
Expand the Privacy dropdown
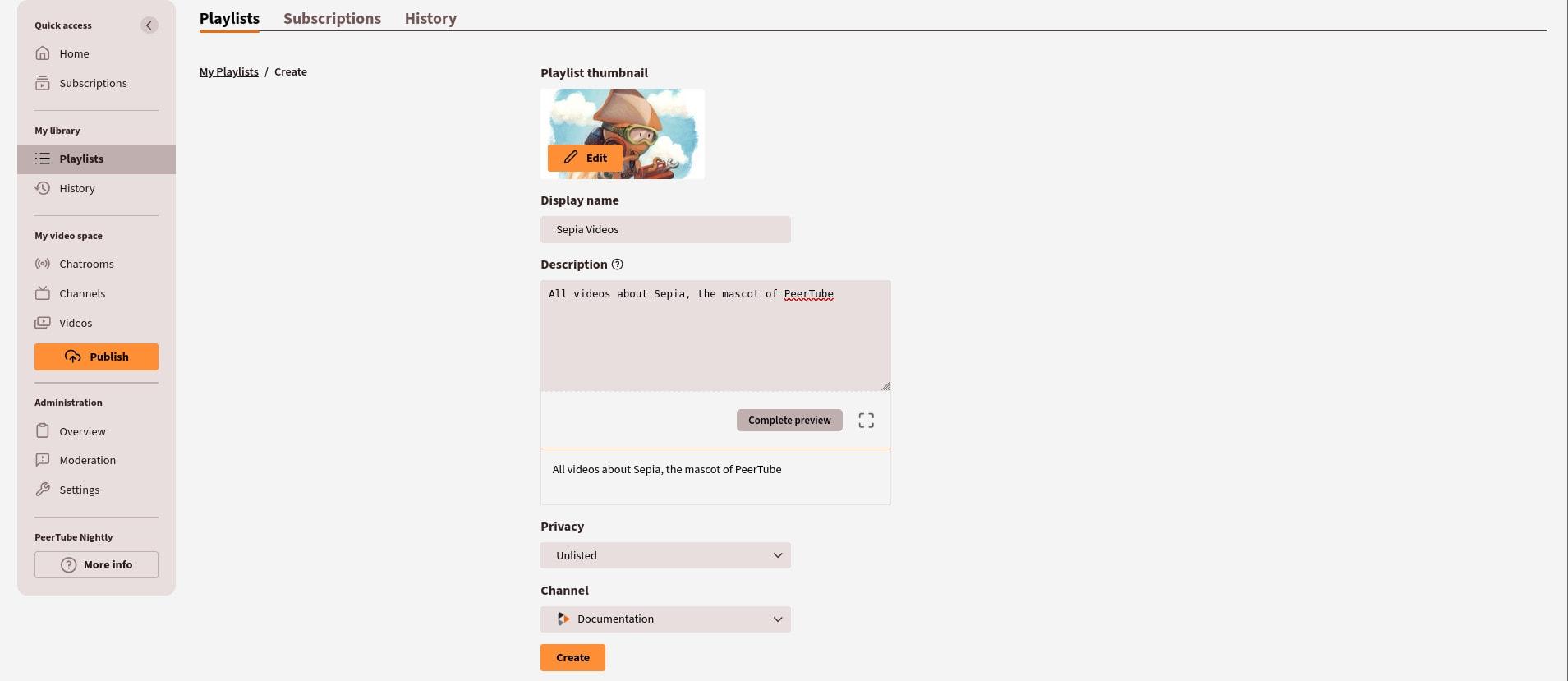(665, 555)
